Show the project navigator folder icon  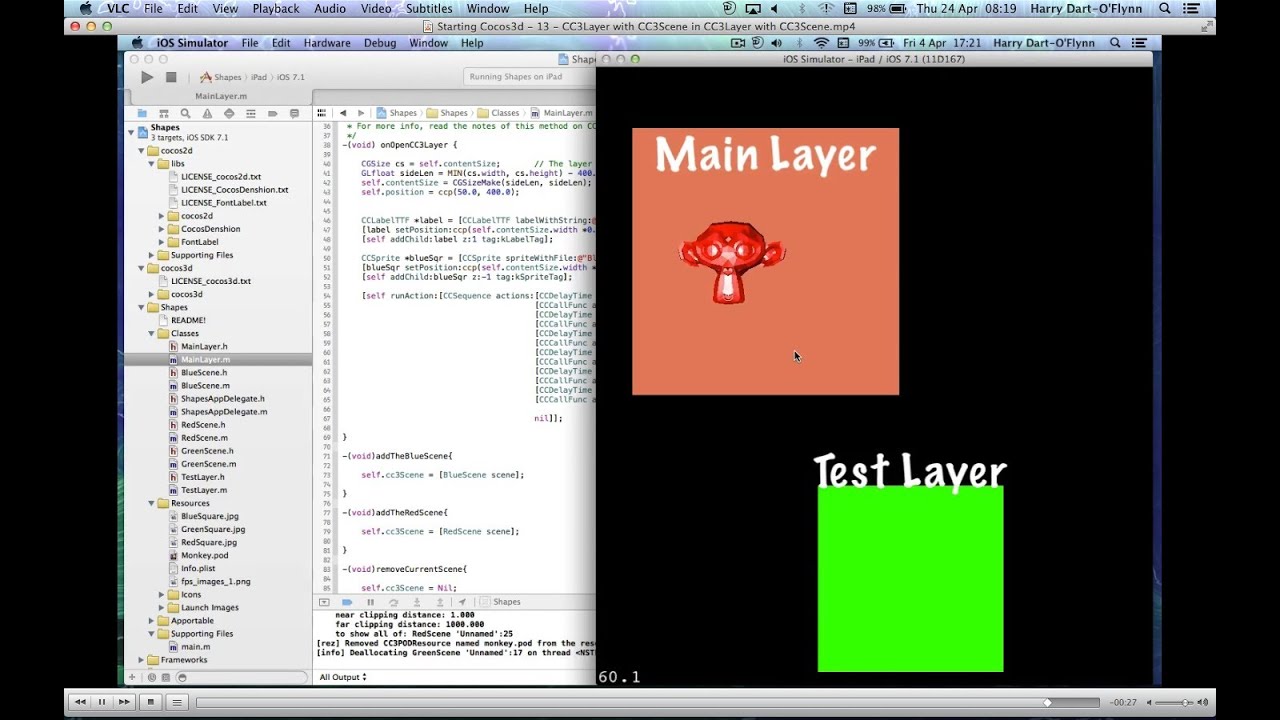142,113
